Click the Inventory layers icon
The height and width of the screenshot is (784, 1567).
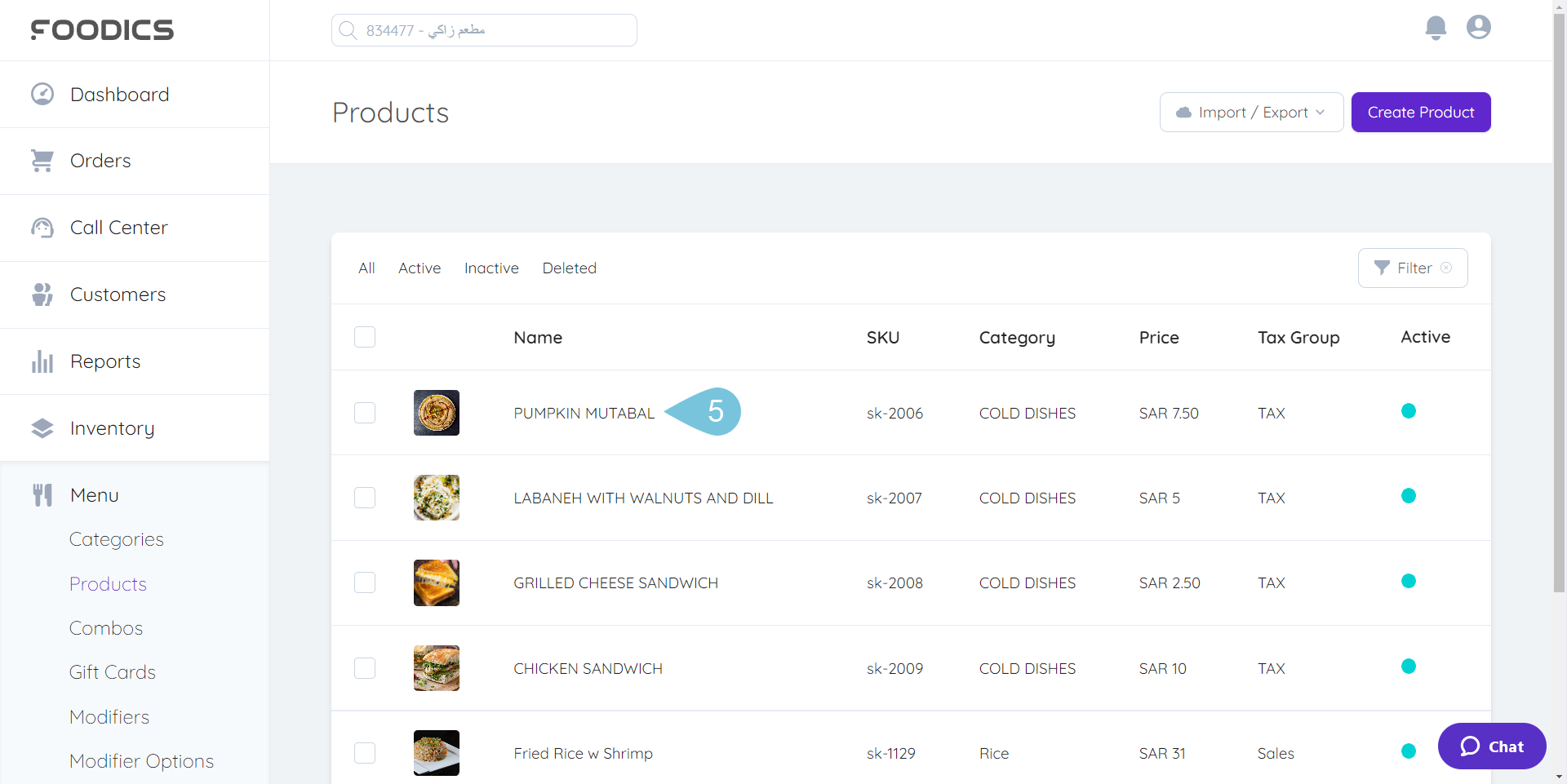42,428
